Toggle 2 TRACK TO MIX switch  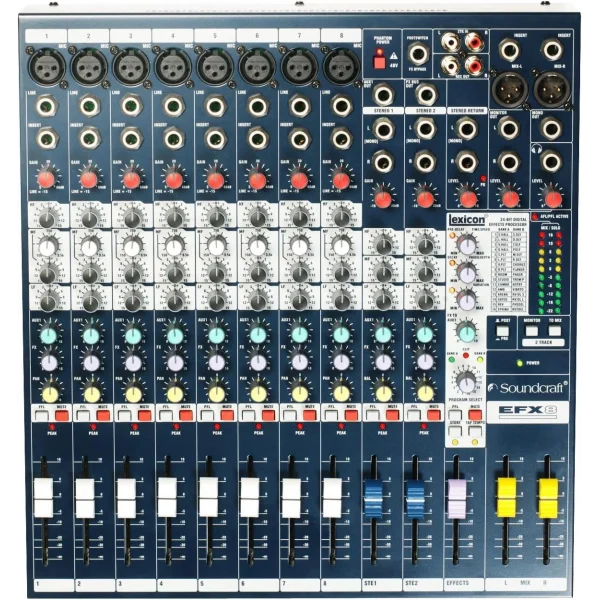554,331
